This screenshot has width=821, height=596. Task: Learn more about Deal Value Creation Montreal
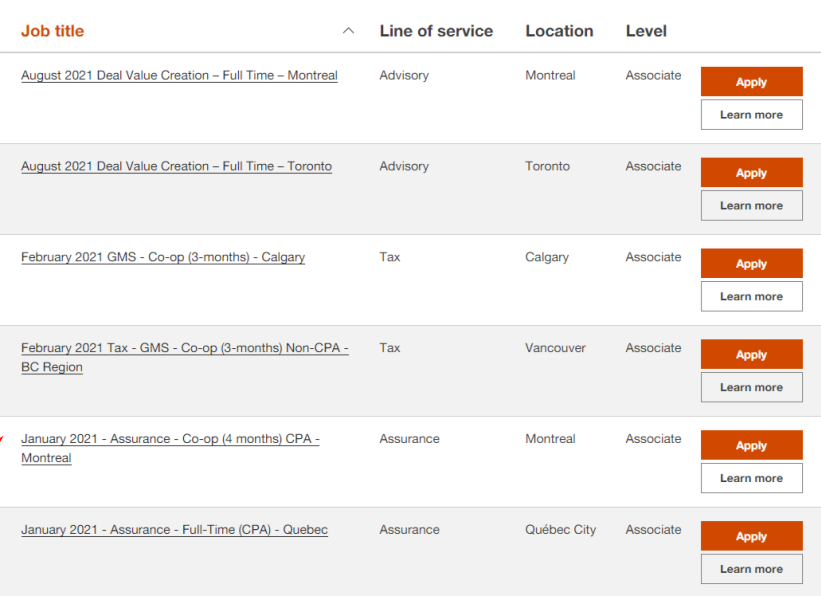click(x=751, y=115)
